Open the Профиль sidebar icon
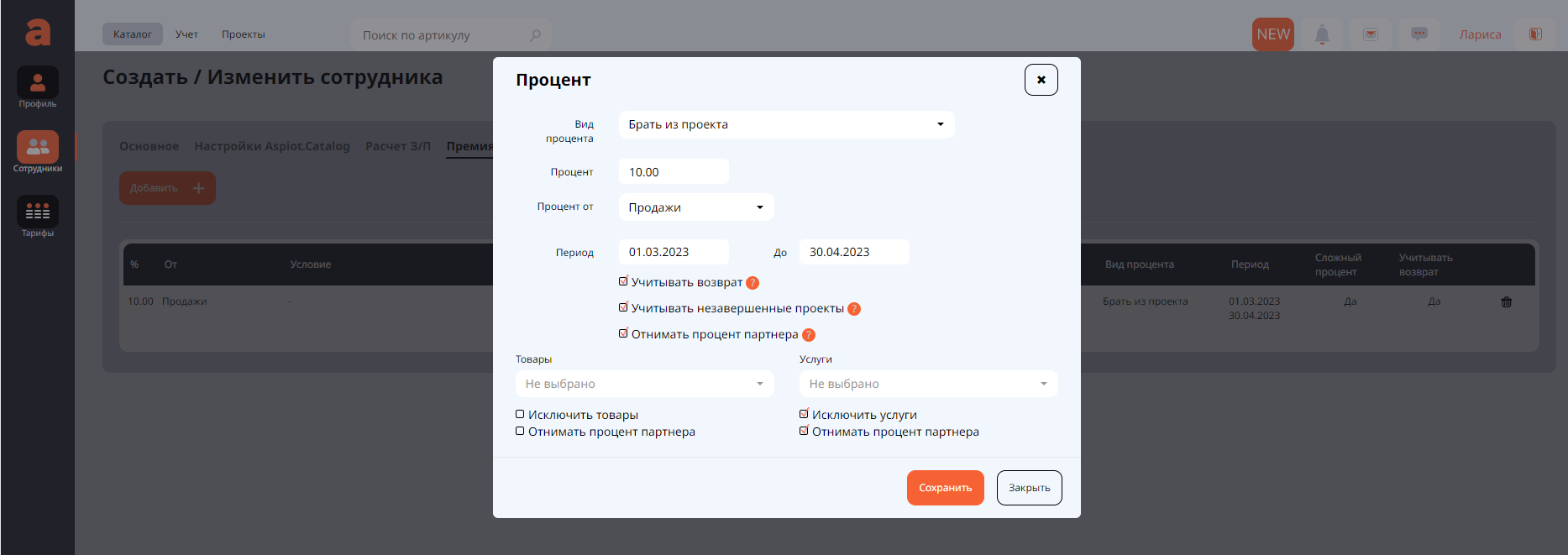Image resolution: width=1568 pixels, height=555 pixels. coord(38,83)
